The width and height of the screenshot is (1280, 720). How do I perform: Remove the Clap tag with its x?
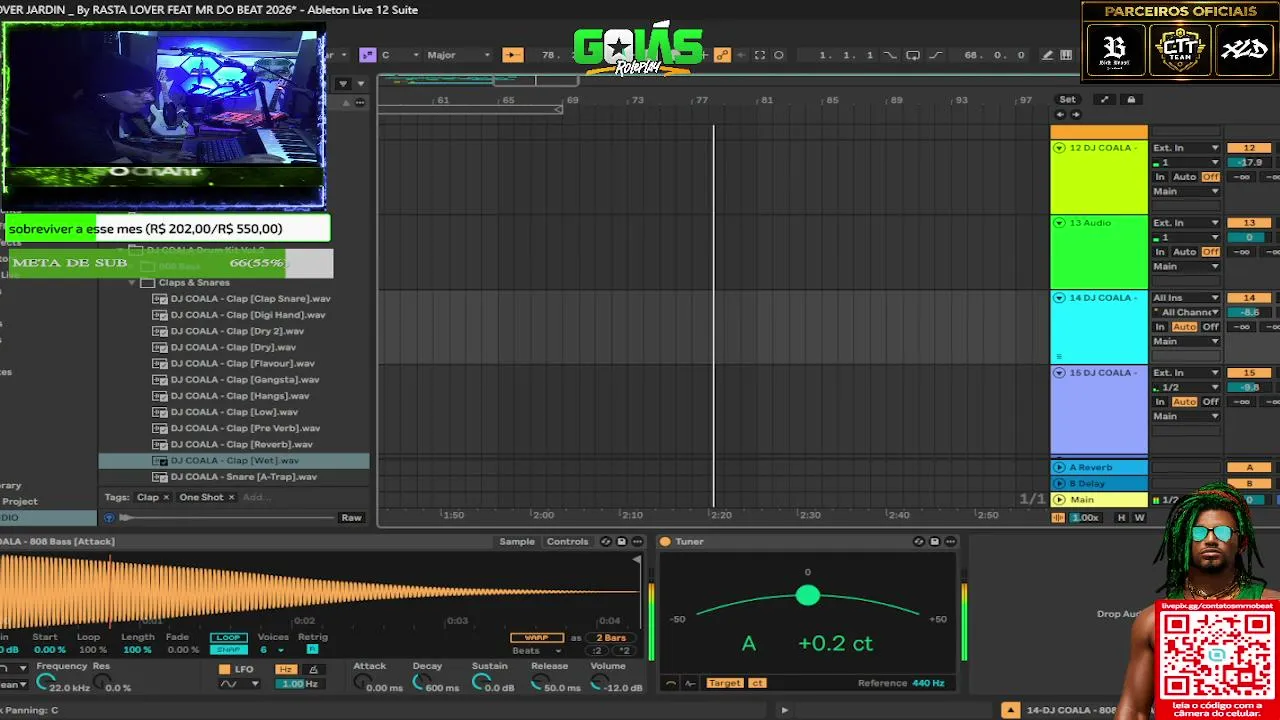click(x=167, y=497)
